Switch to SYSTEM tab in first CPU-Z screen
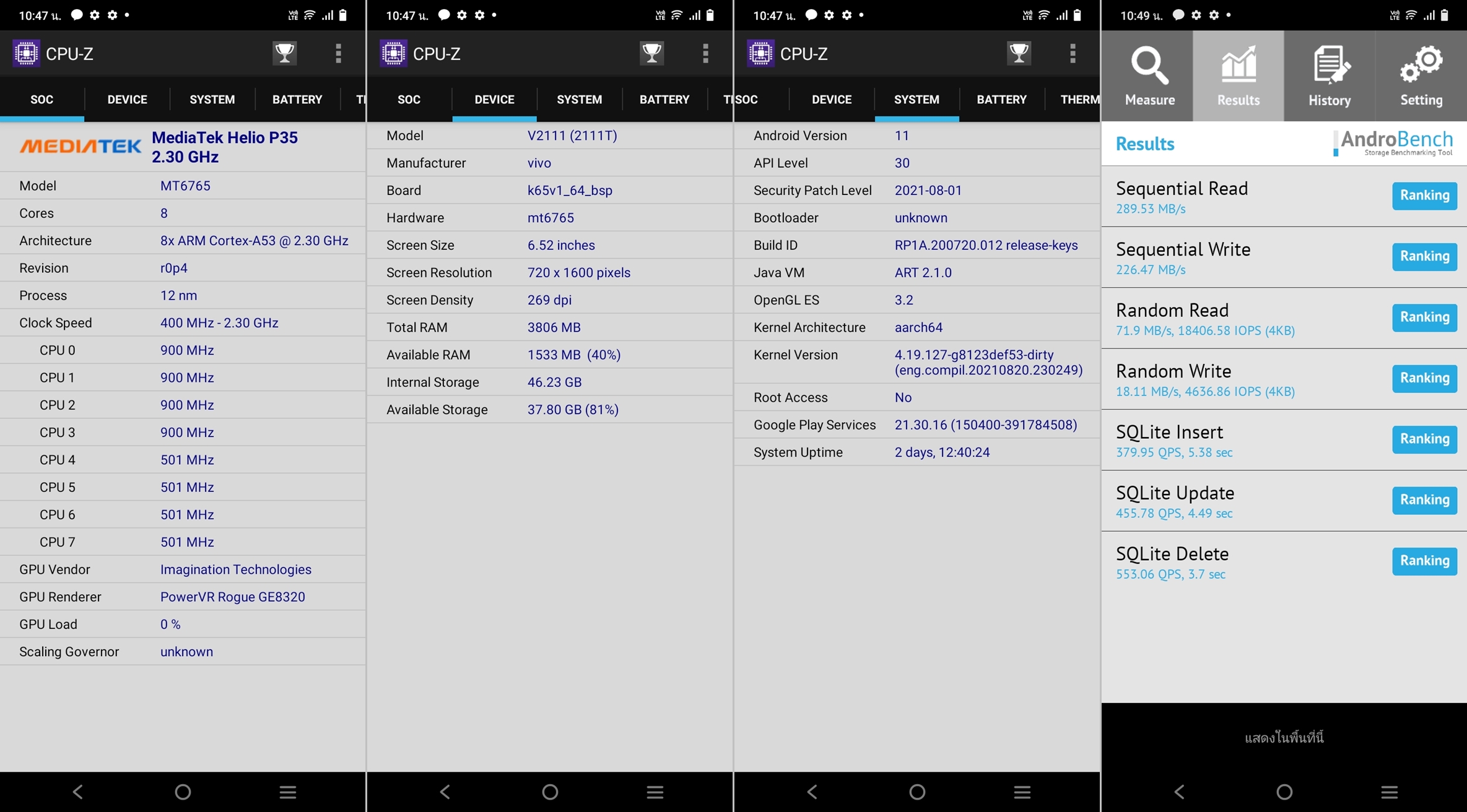 click(212, 99)
